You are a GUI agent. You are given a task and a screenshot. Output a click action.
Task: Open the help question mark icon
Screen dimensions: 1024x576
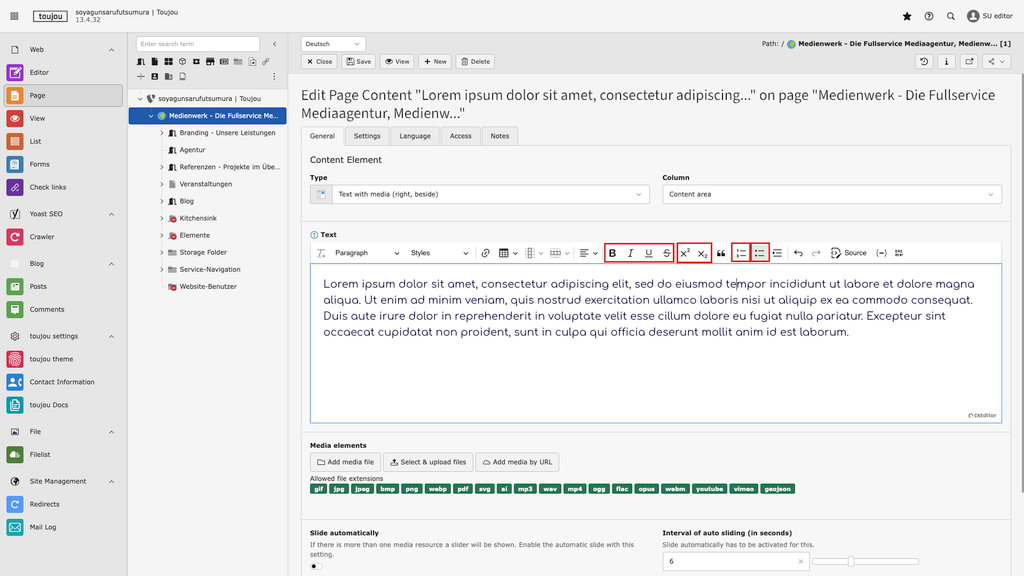[929, 16]
